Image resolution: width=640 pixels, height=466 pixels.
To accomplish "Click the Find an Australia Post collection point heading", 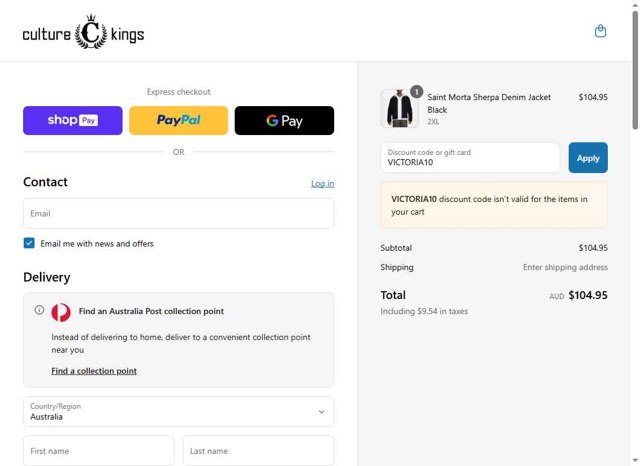I will click(151, 311).
